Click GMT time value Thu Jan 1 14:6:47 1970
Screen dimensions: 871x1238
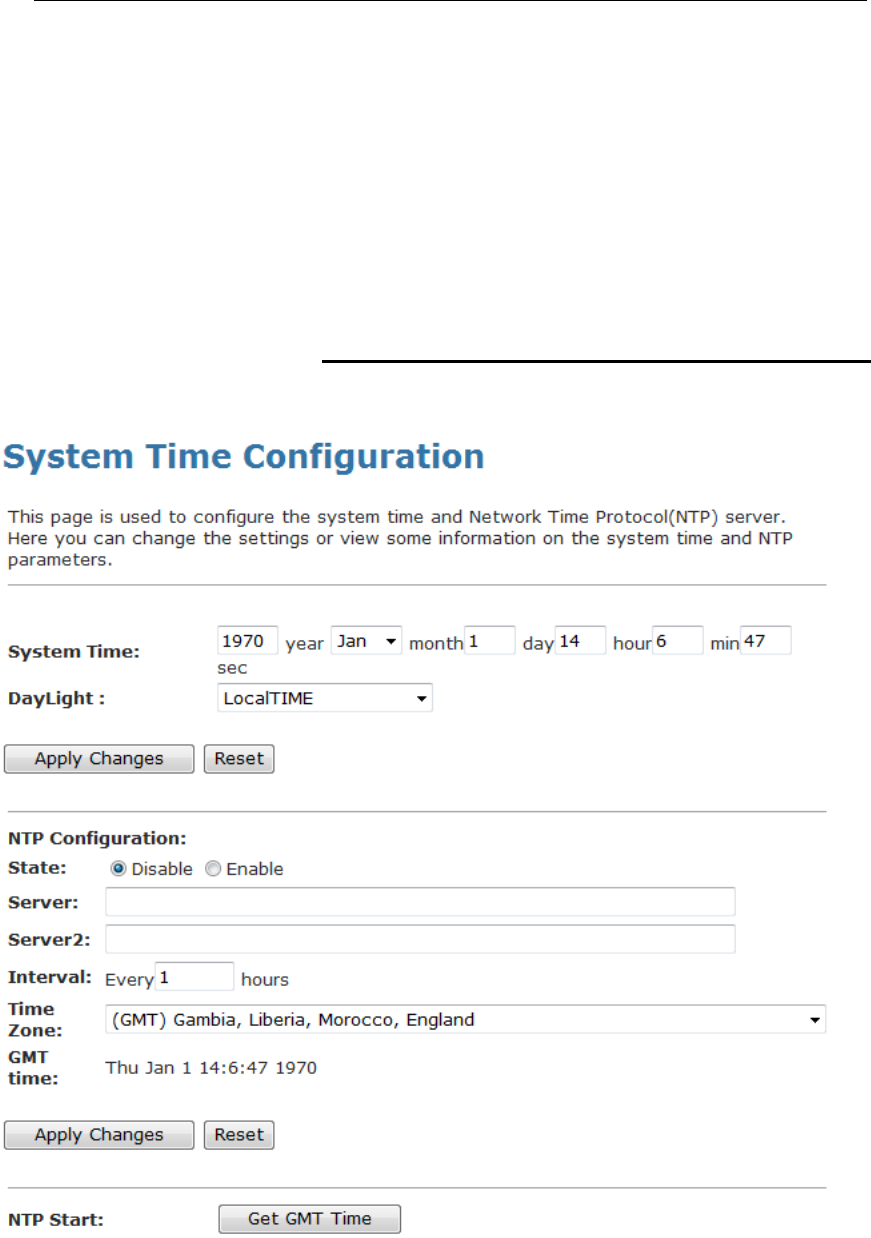(x=211, y=1068)
